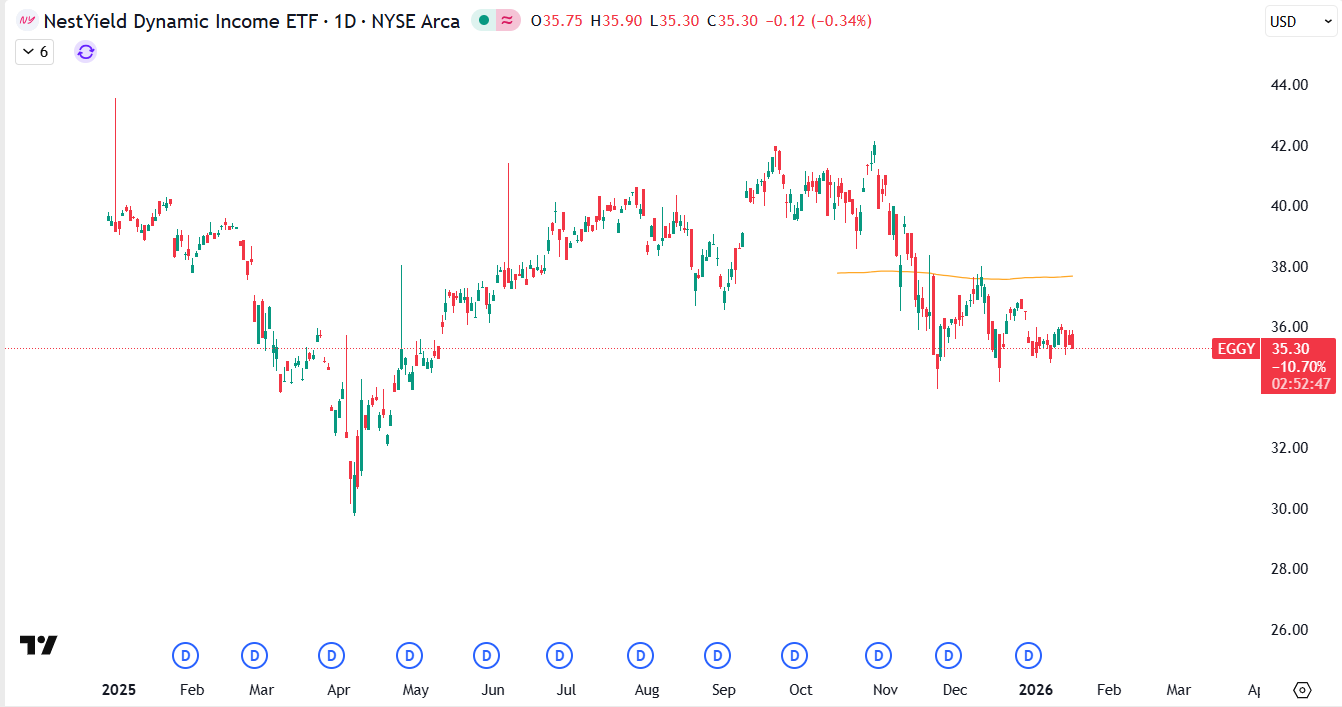Click the 38.00 price axis label
This screenshot has width=1342, height=707.
(x=1289, y=267)
